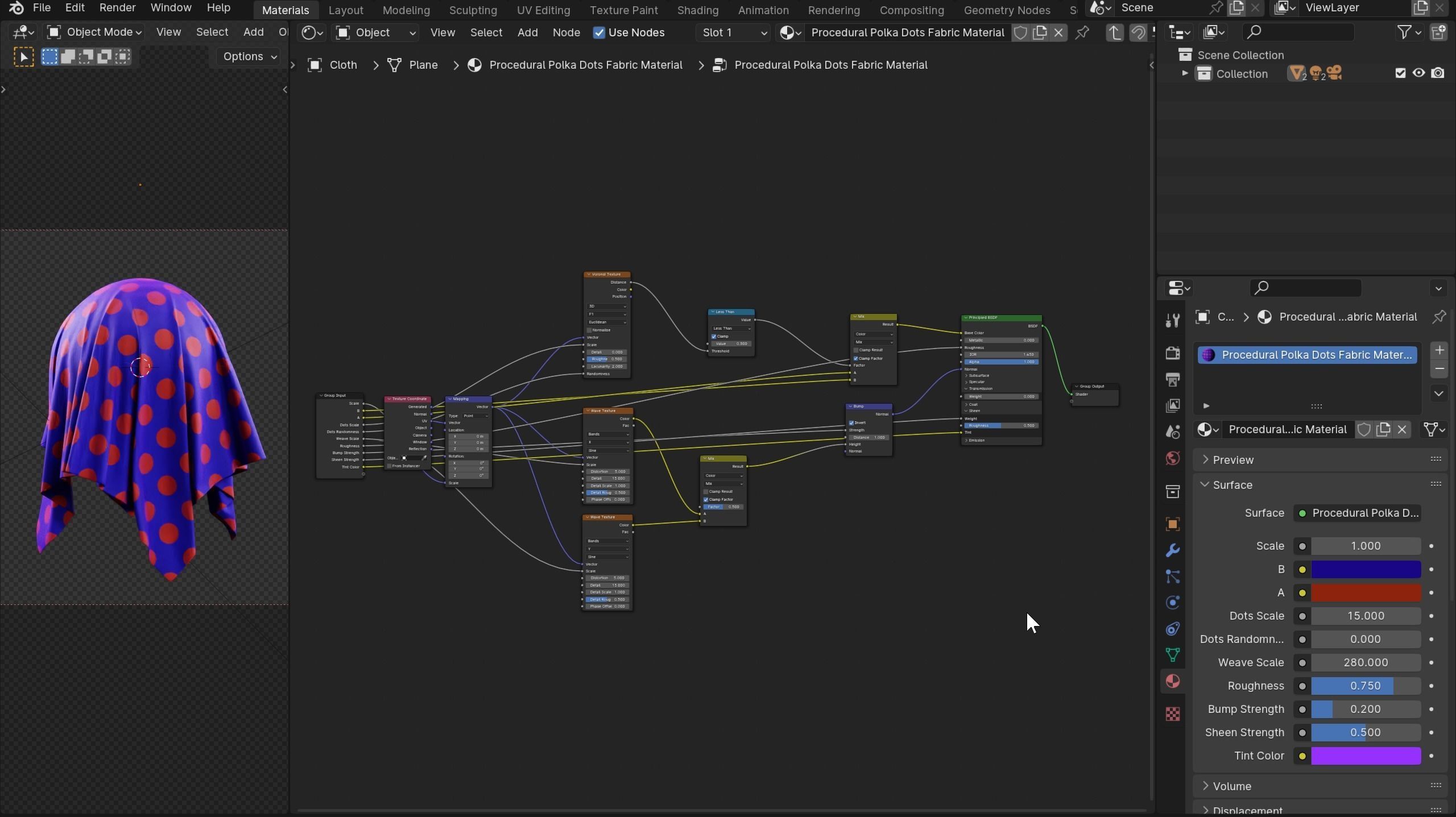Viewport: 1456px width, 817px height.
Task: Open the Render menu
Action: point(117,8)
